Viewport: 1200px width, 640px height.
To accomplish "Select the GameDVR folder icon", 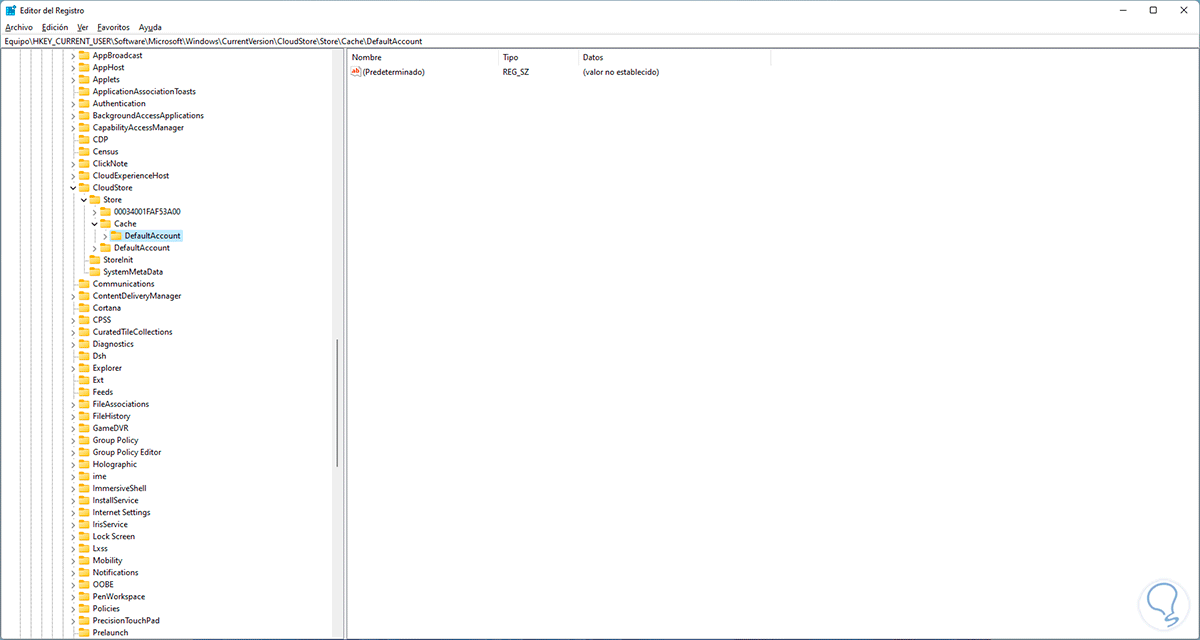I will [x=84, y=427].
